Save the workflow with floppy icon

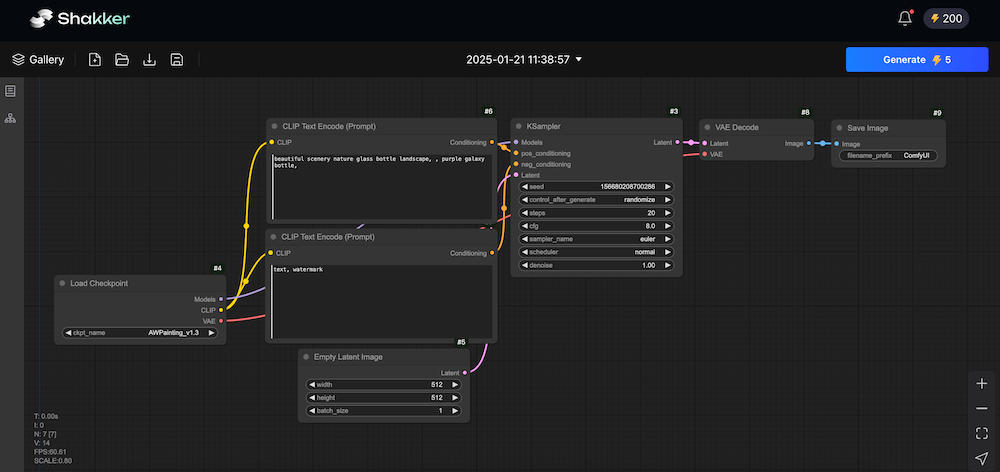click(x=177, y=59)
